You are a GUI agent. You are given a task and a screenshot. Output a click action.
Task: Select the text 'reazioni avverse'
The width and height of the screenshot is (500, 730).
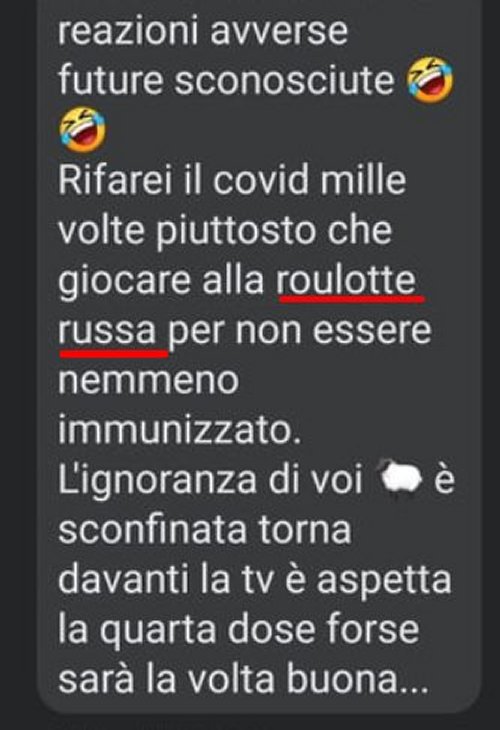pyautogui.click(x=203, y=30)
